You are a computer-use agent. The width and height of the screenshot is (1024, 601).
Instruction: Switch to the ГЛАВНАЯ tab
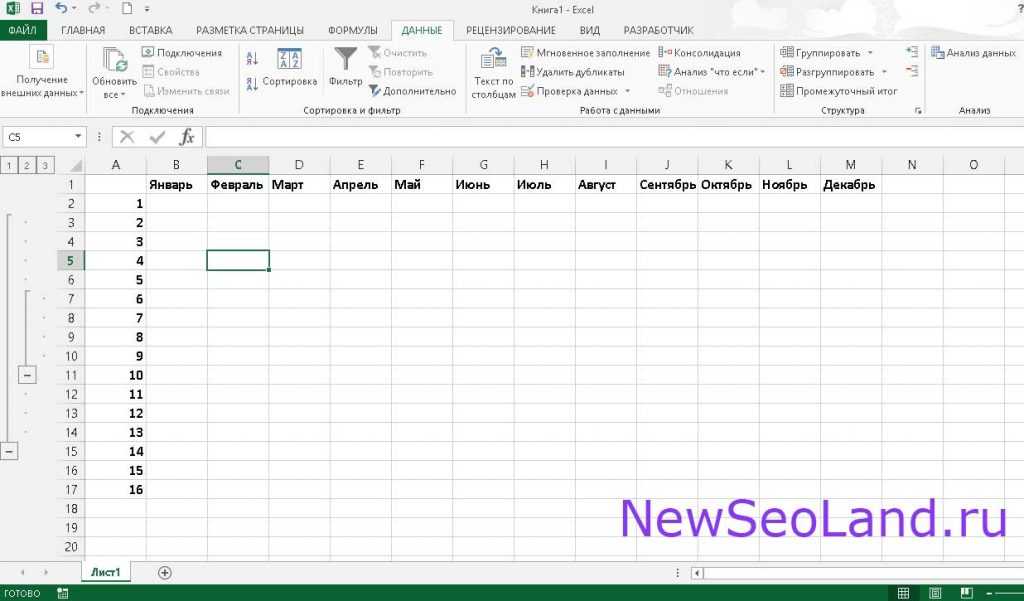coord(83,30)
